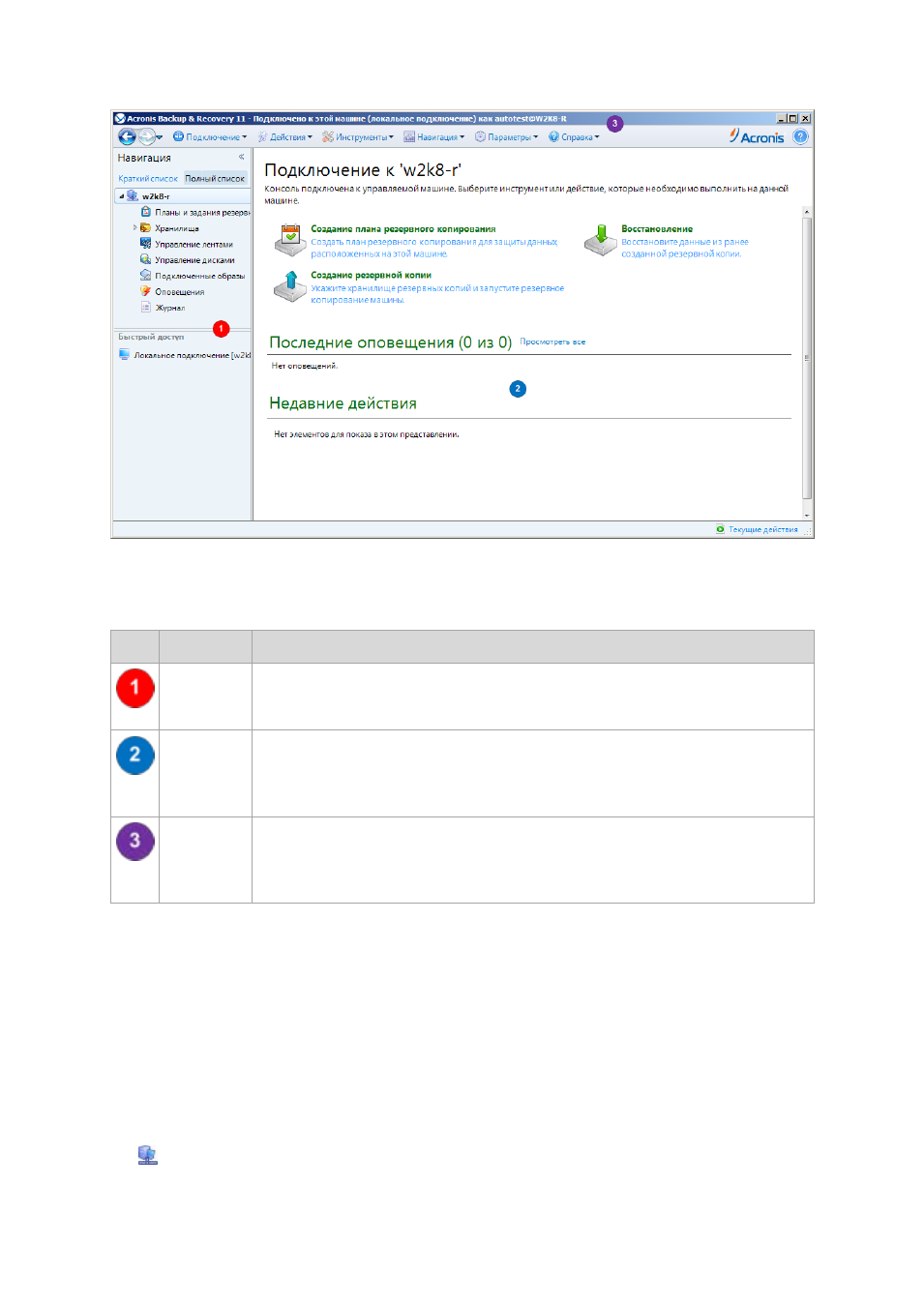Click the vertical scrollbar thumb in main pane

point(807,356)
